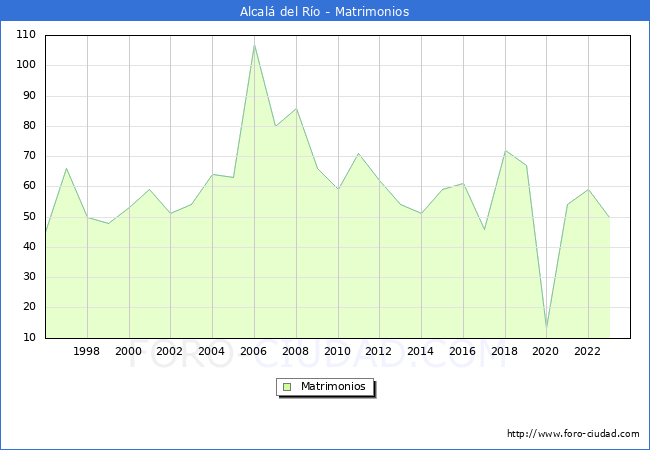Click x-axis label 2020
This screenshot has width=650, height=450.
(546, 351)
